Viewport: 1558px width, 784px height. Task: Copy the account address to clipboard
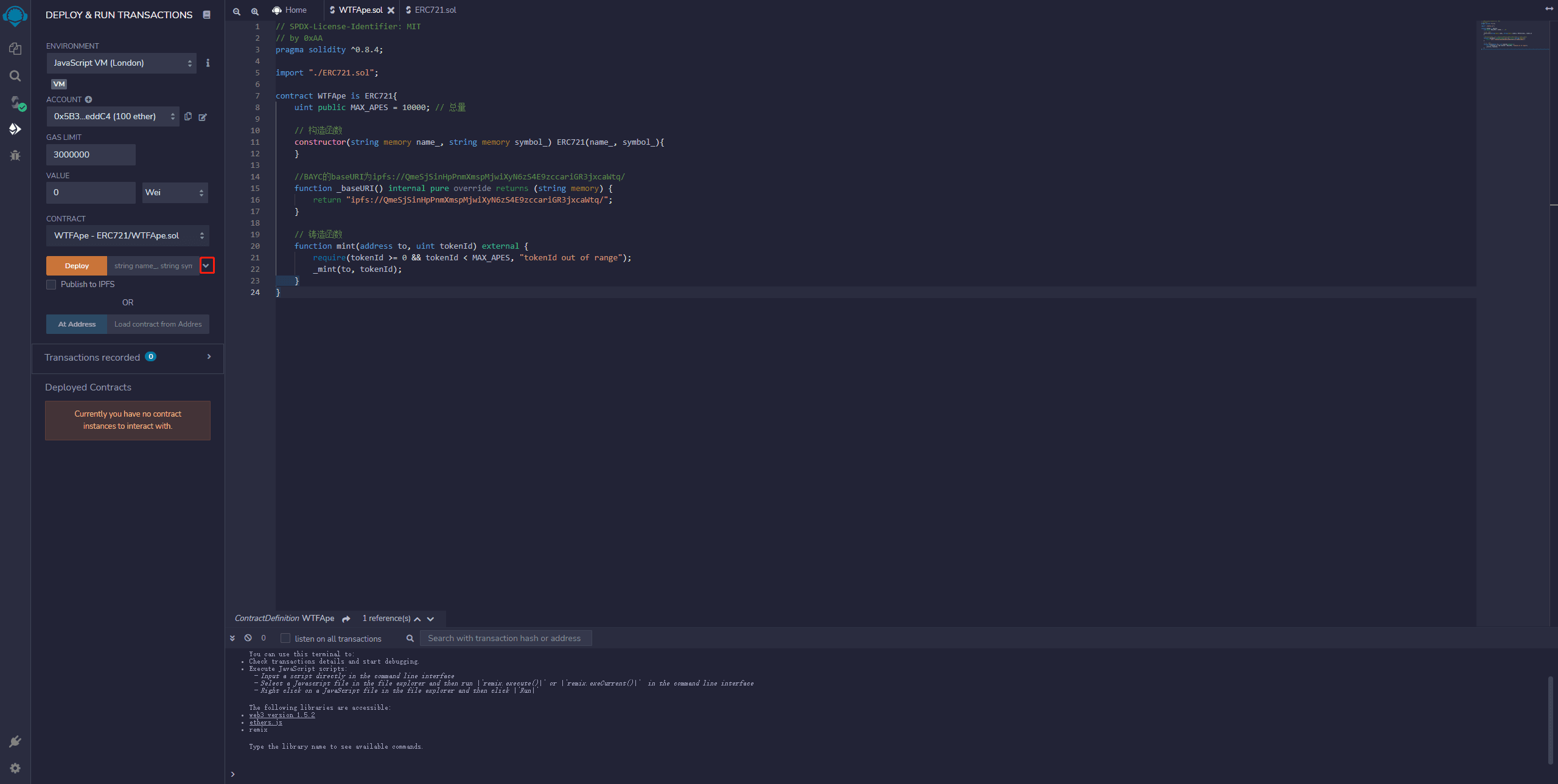[188, 116]
